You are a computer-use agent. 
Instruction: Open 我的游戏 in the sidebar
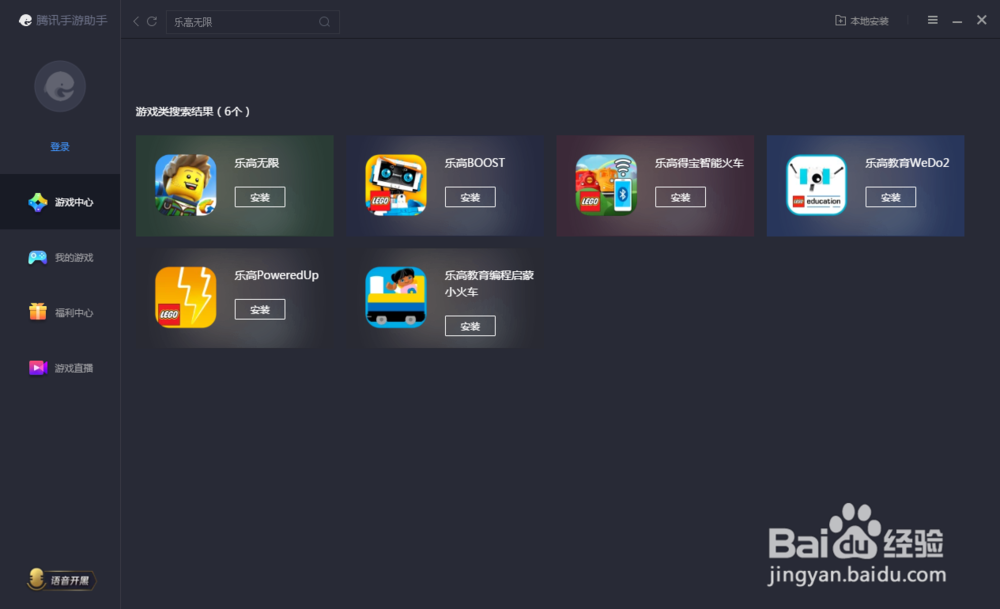pyautogui.click(x=60, y=257)
